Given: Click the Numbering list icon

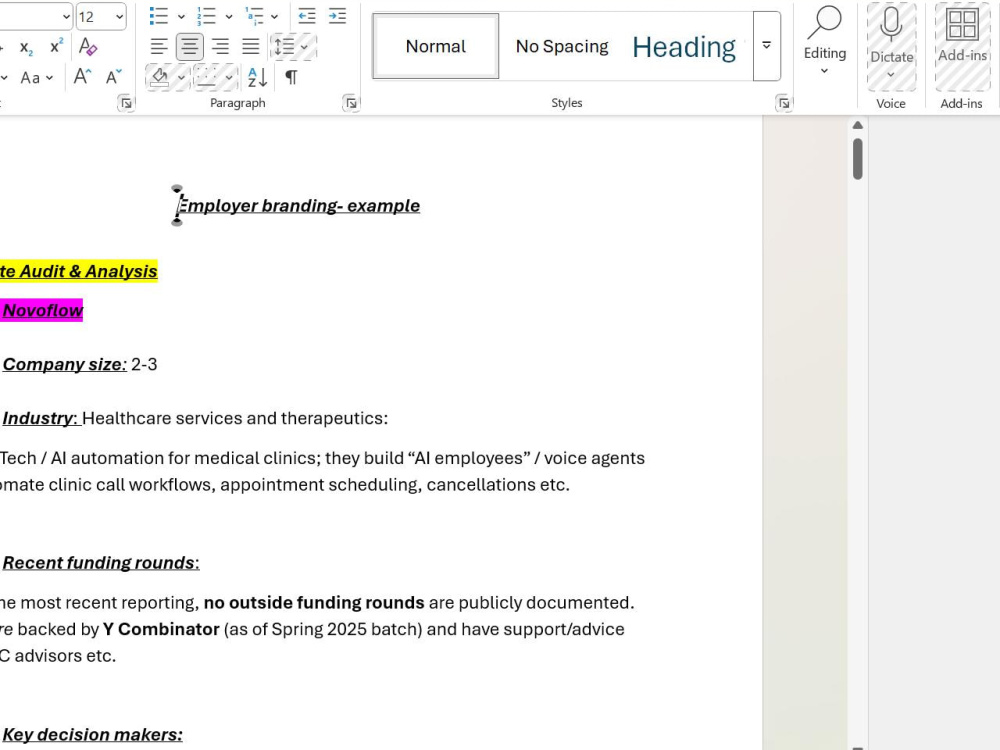Looking at the screenshot, I should [x=207, y=16].
